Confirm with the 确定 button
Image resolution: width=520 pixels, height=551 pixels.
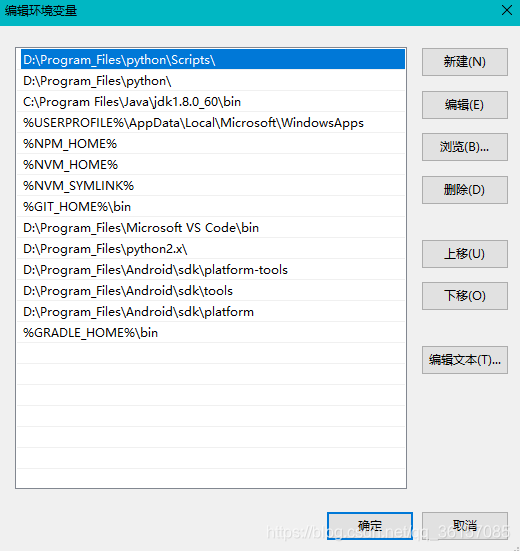[370, 526]
